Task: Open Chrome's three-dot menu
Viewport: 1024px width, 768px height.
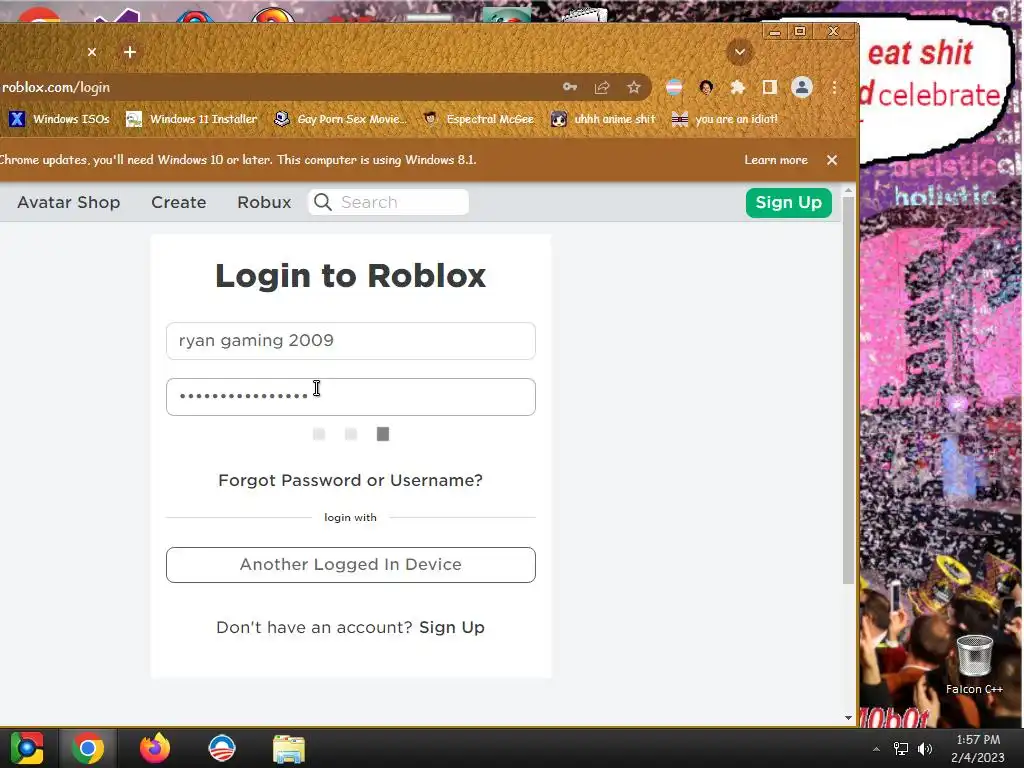Action: click(834, 87)
